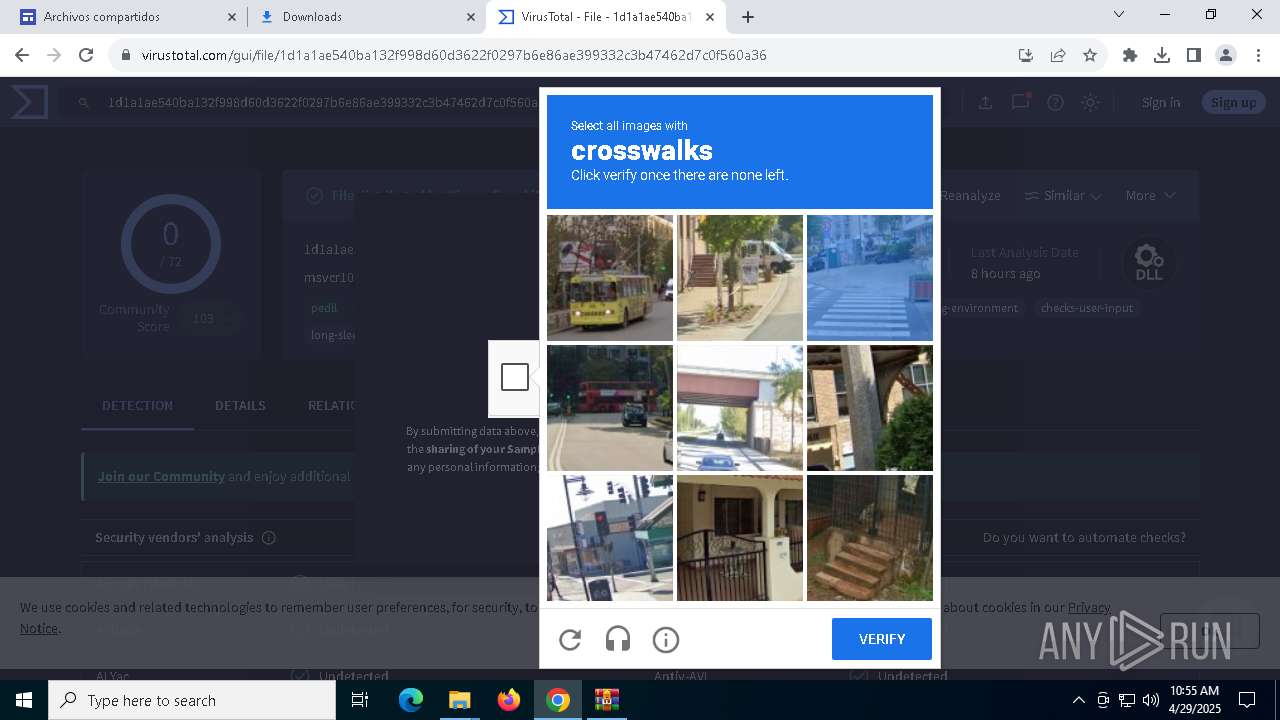Select the highway overpass bridge tile
This screenshot has width=1280, height=720.
[x=740, y=408]
